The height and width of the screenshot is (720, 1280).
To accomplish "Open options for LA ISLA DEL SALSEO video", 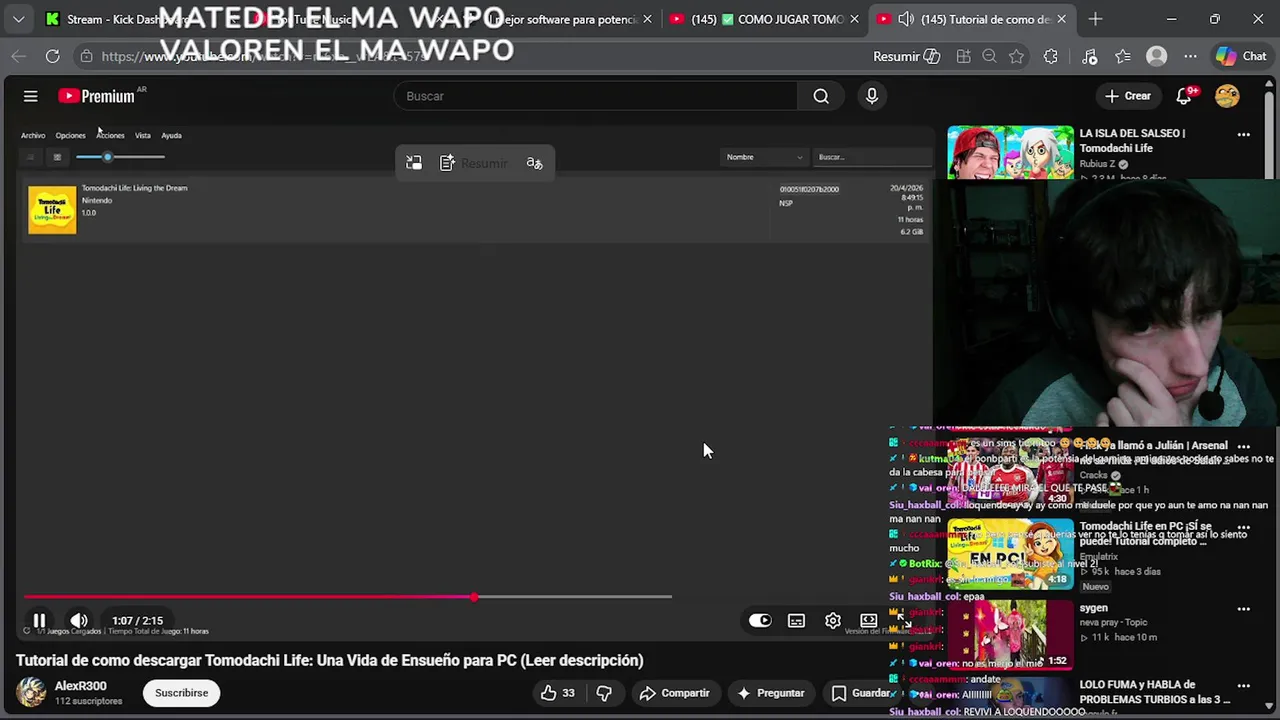I will tap(1244, 134).
